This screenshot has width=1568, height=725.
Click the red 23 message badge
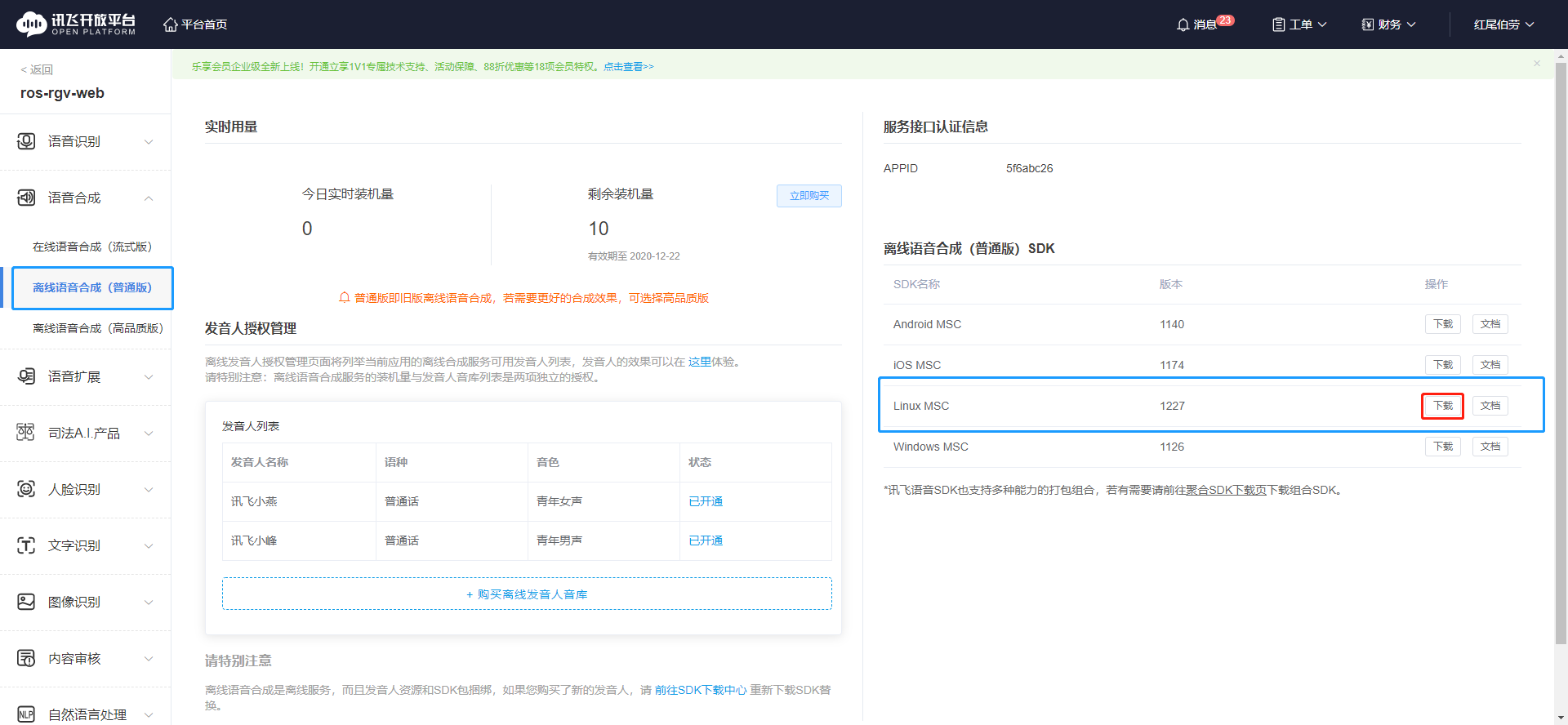(x=1225, y=20)
